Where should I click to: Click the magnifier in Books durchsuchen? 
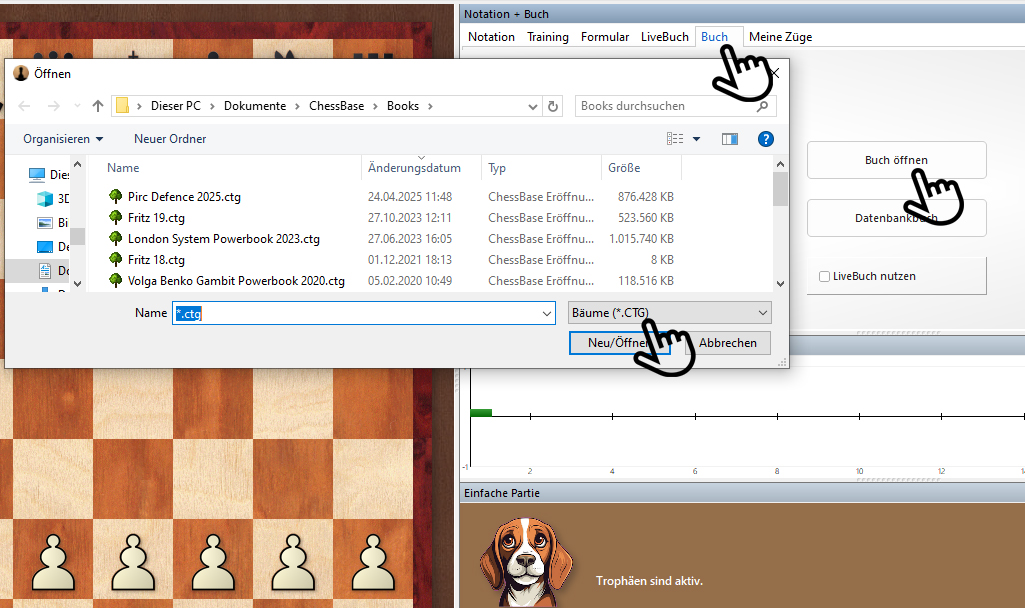pos(762,105)
